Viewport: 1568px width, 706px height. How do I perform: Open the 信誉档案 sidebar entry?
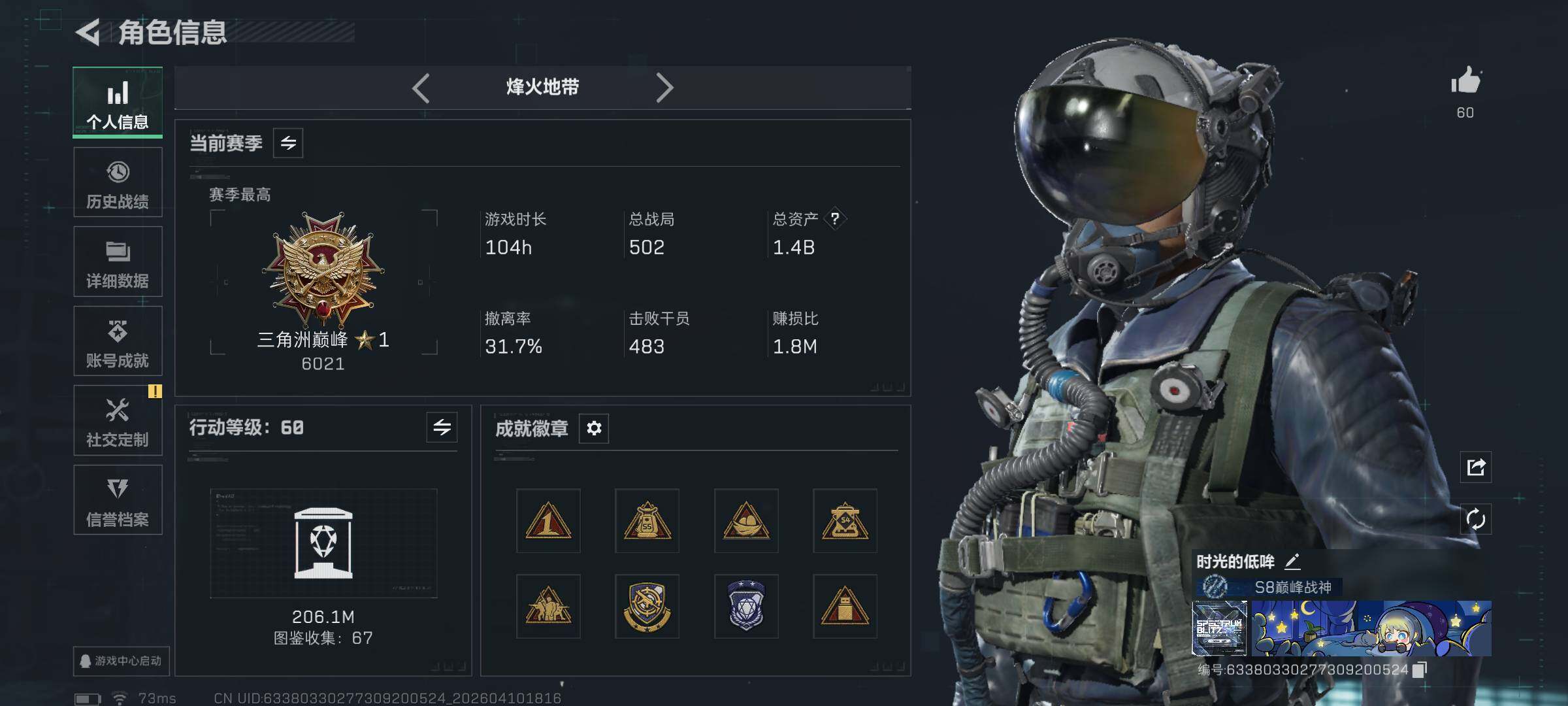[x=118, y=500]
